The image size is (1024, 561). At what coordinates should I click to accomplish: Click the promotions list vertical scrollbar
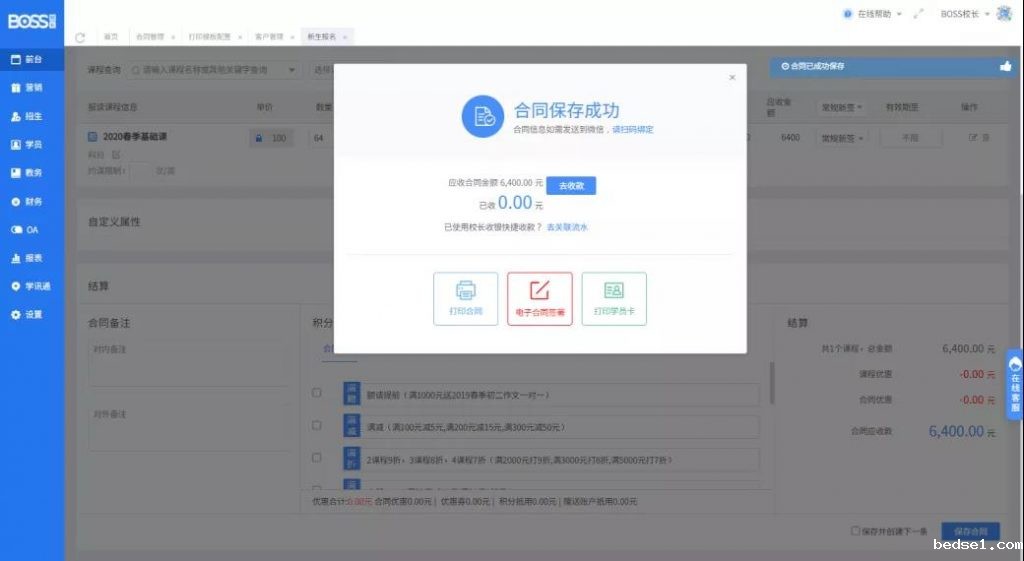(771, 382)
